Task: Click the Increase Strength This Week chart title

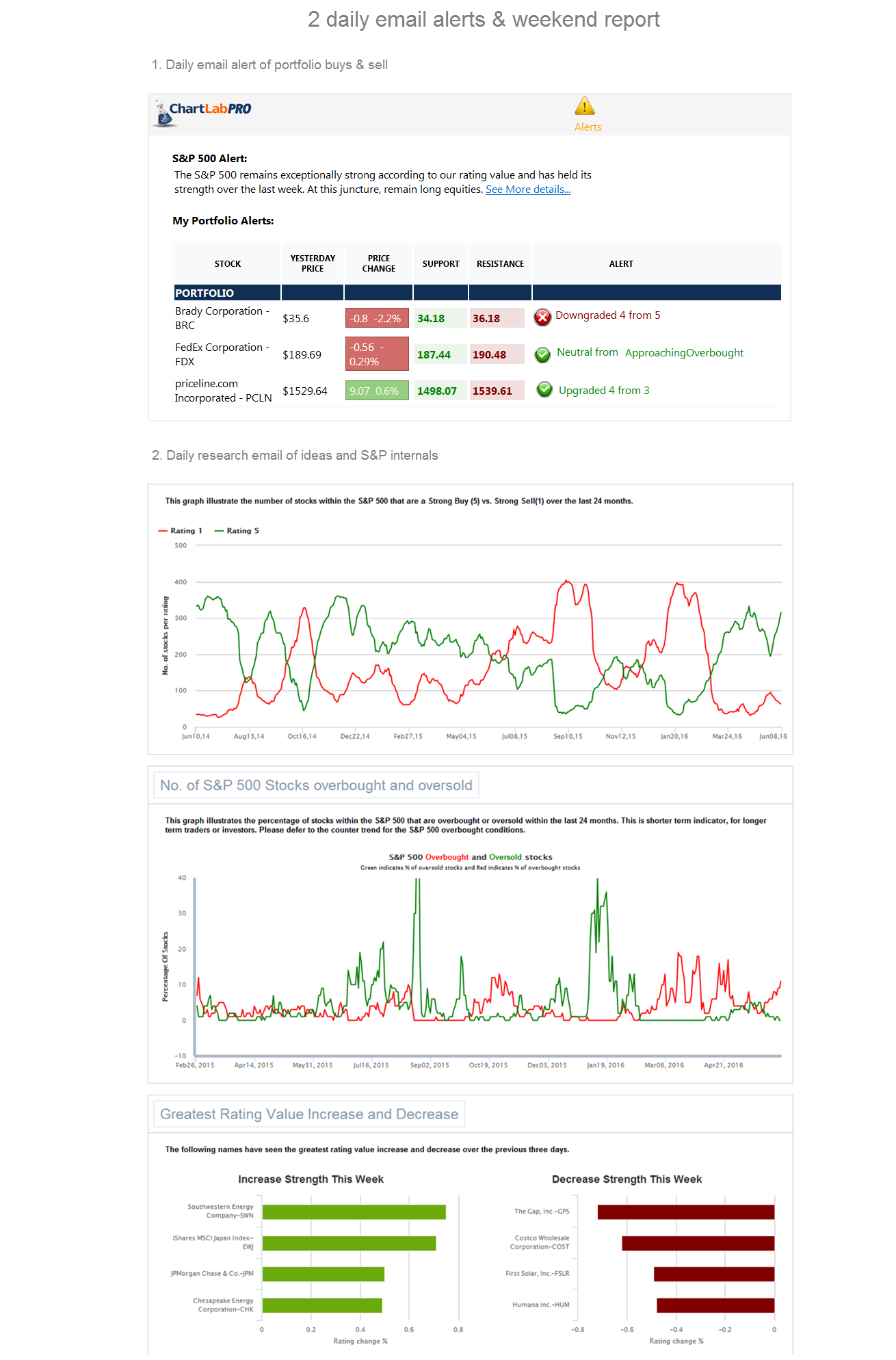Action: tap(311, 1179)
